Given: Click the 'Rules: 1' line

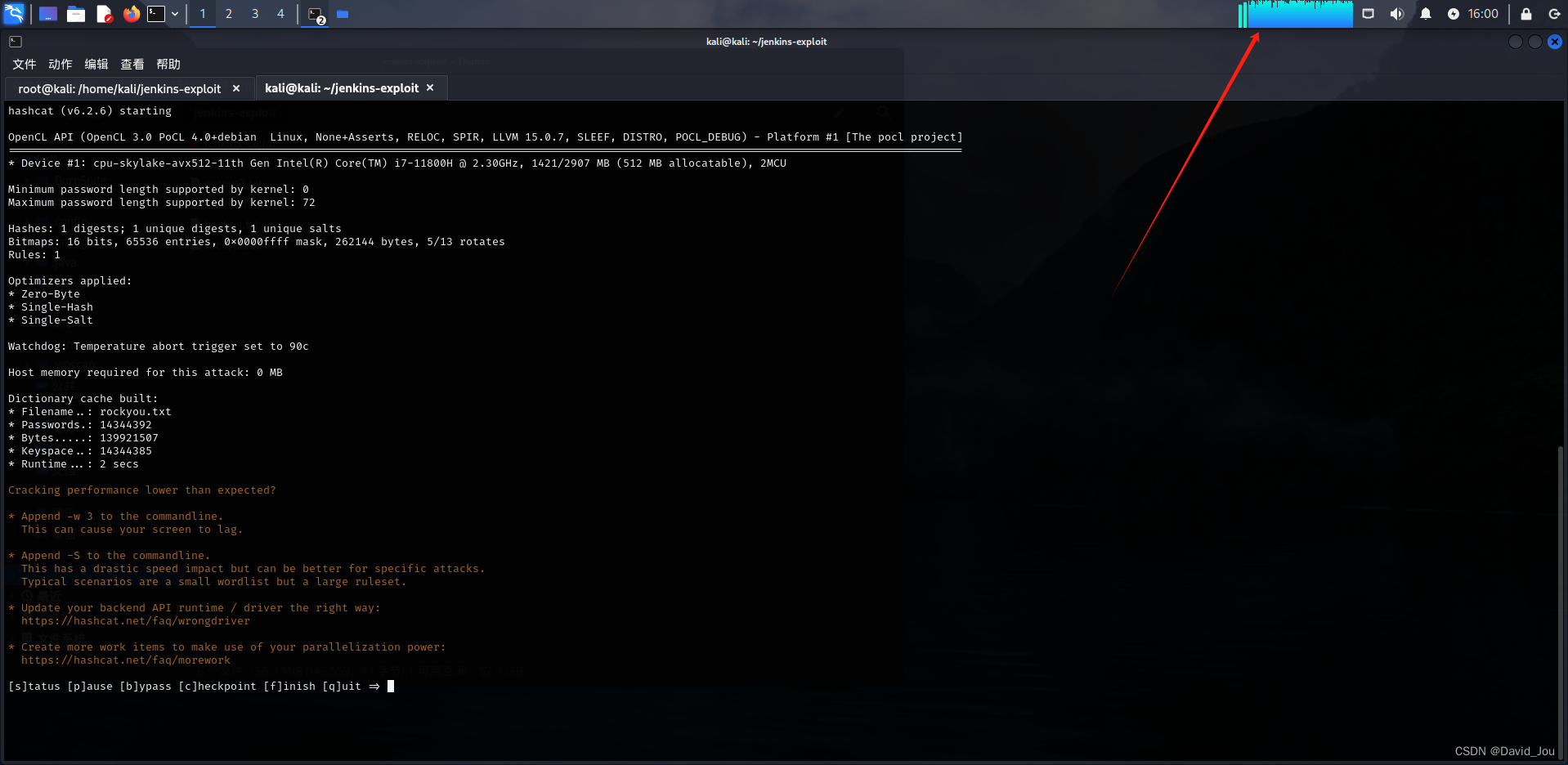Looking at the screenshot, I should (x=34, y=255).
